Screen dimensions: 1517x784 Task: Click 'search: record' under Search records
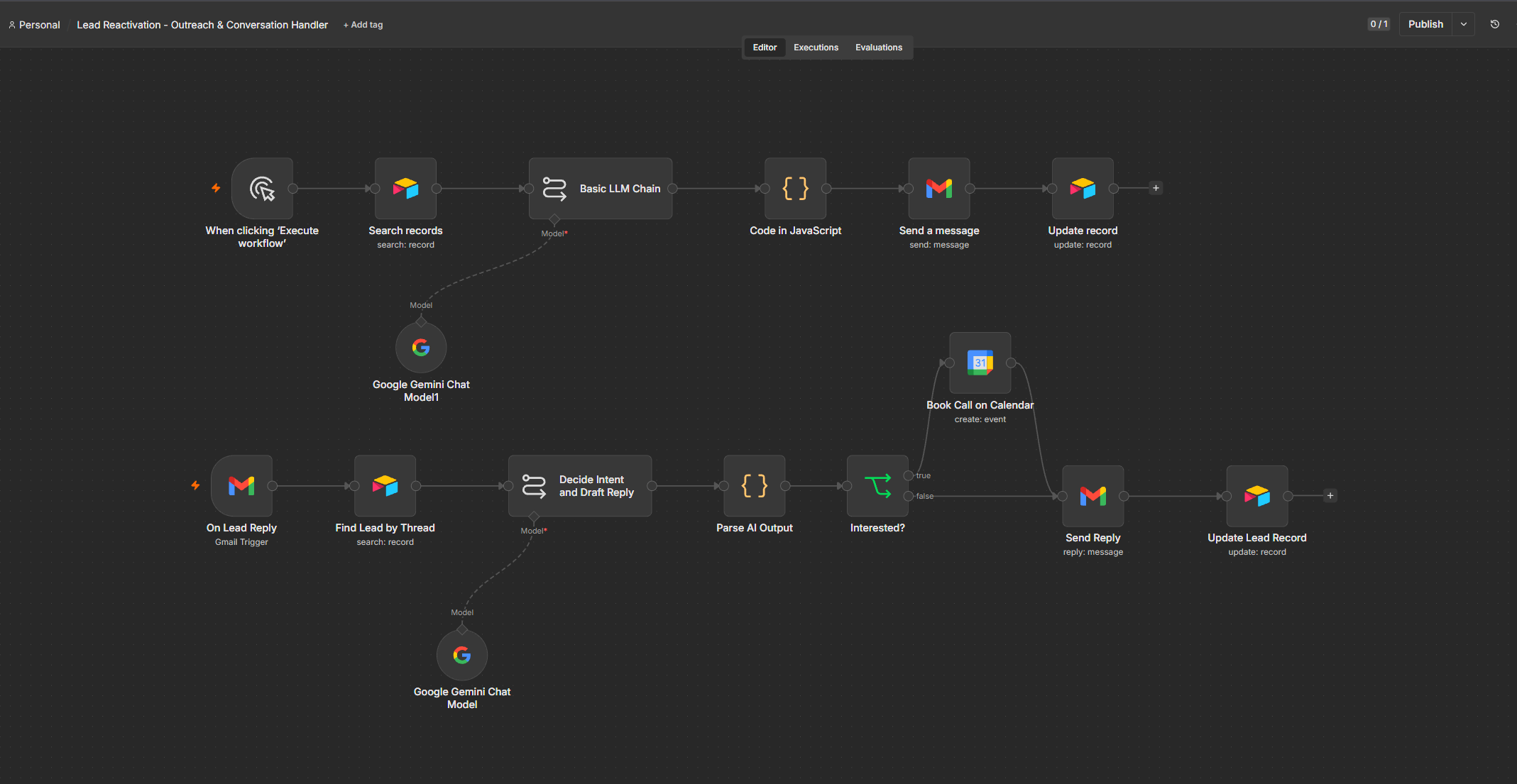[x=405, y=245]
